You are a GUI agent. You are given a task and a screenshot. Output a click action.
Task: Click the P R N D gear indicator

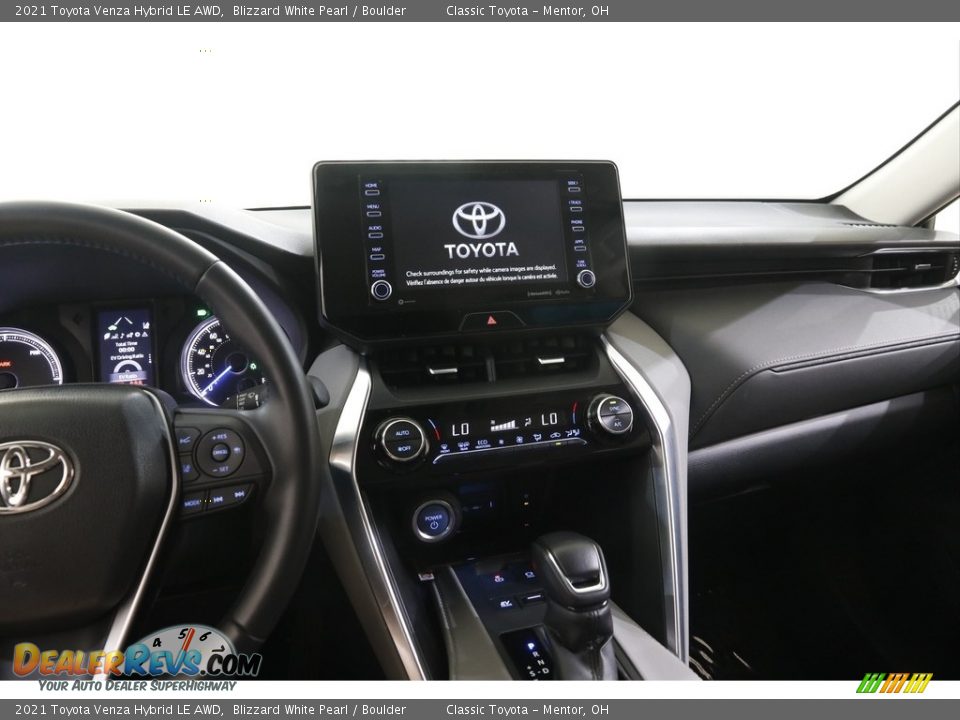(539, 661)
